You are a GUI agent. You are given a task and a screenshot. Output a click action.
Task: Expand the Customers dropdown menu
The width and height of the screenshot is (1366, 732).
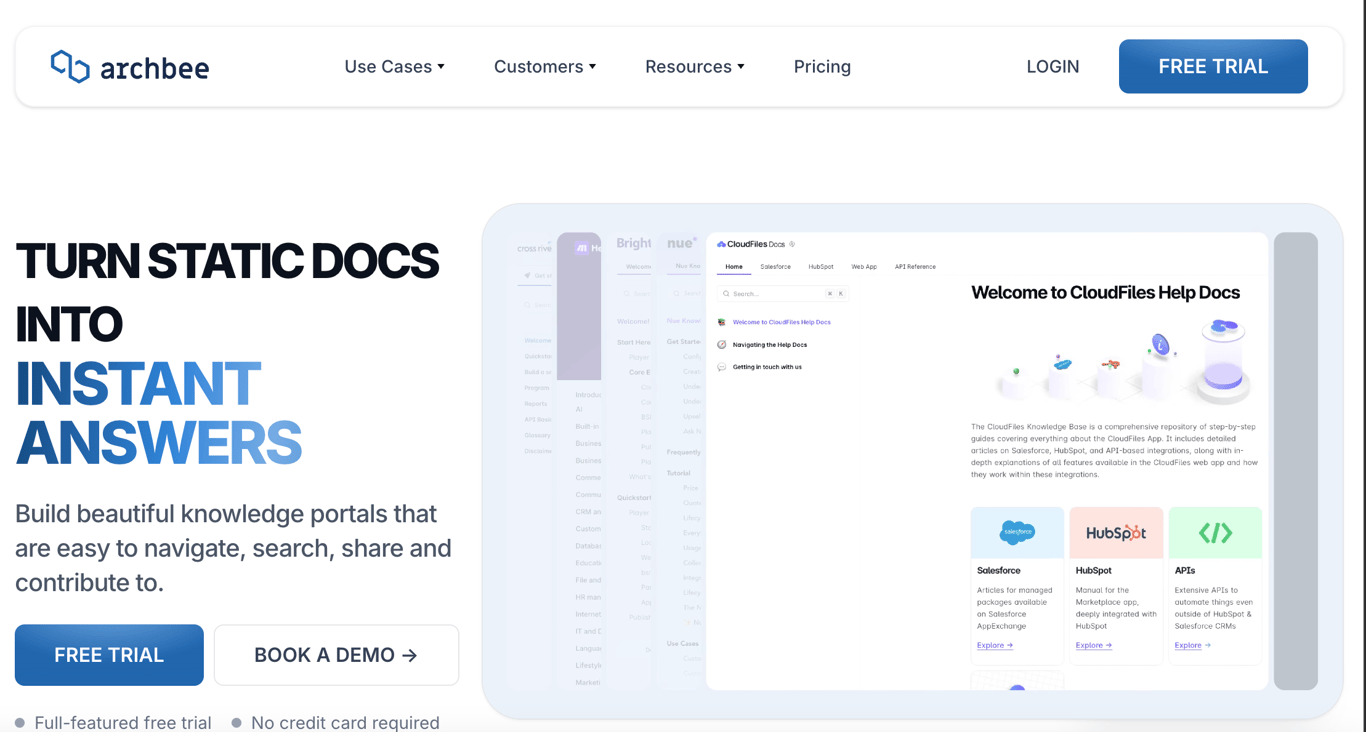point(545,66)
